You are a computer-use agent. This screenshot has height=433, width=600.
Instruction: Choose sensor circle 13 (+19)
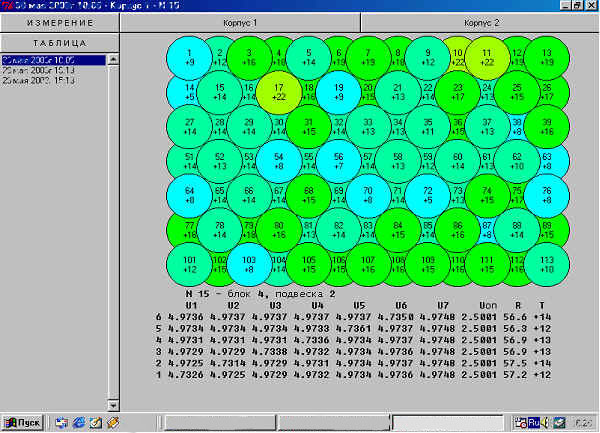547,58
